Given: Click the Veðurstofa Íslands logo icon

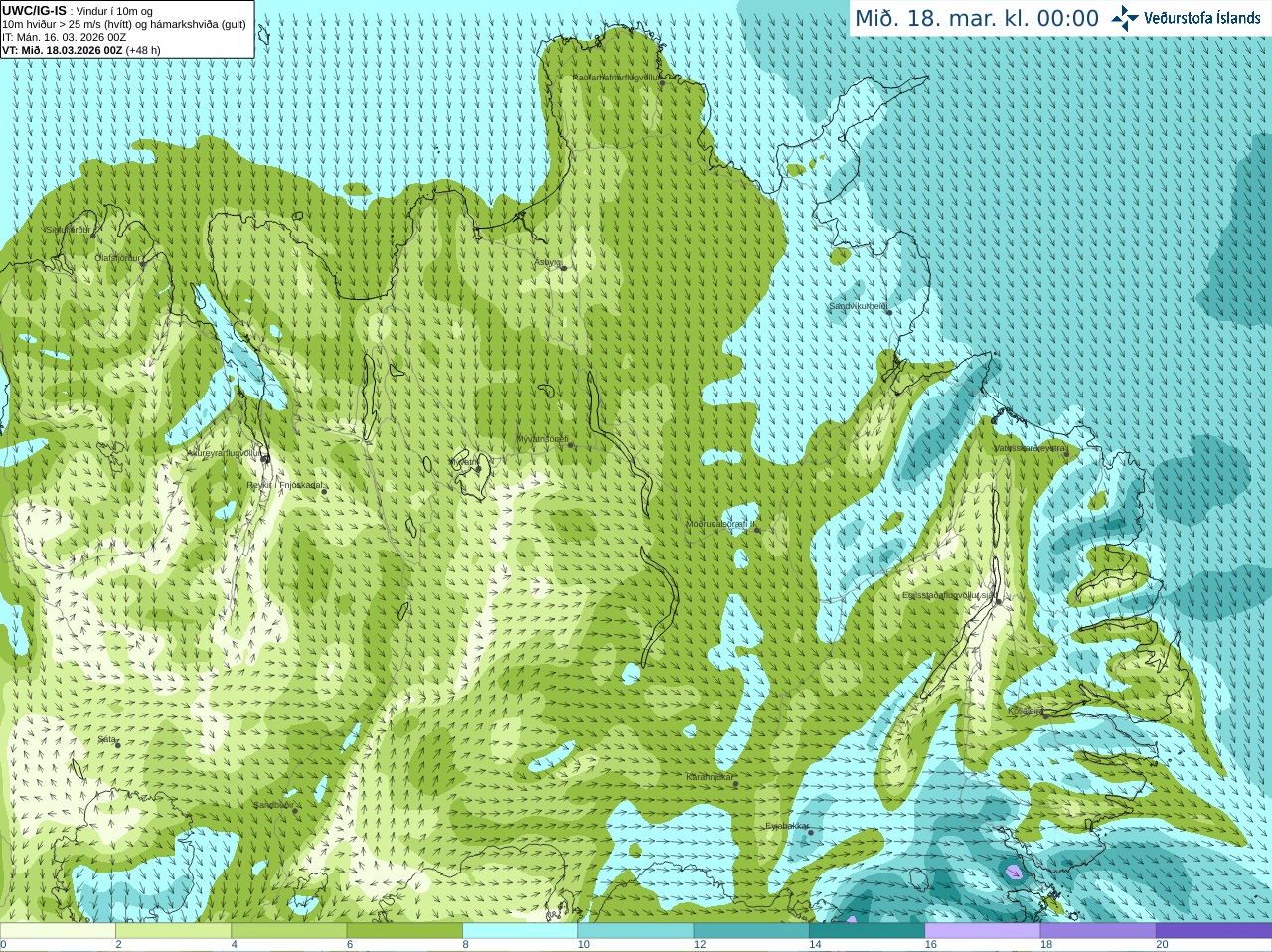Looking at the screenshot, I should click(x=1124, y=18).
